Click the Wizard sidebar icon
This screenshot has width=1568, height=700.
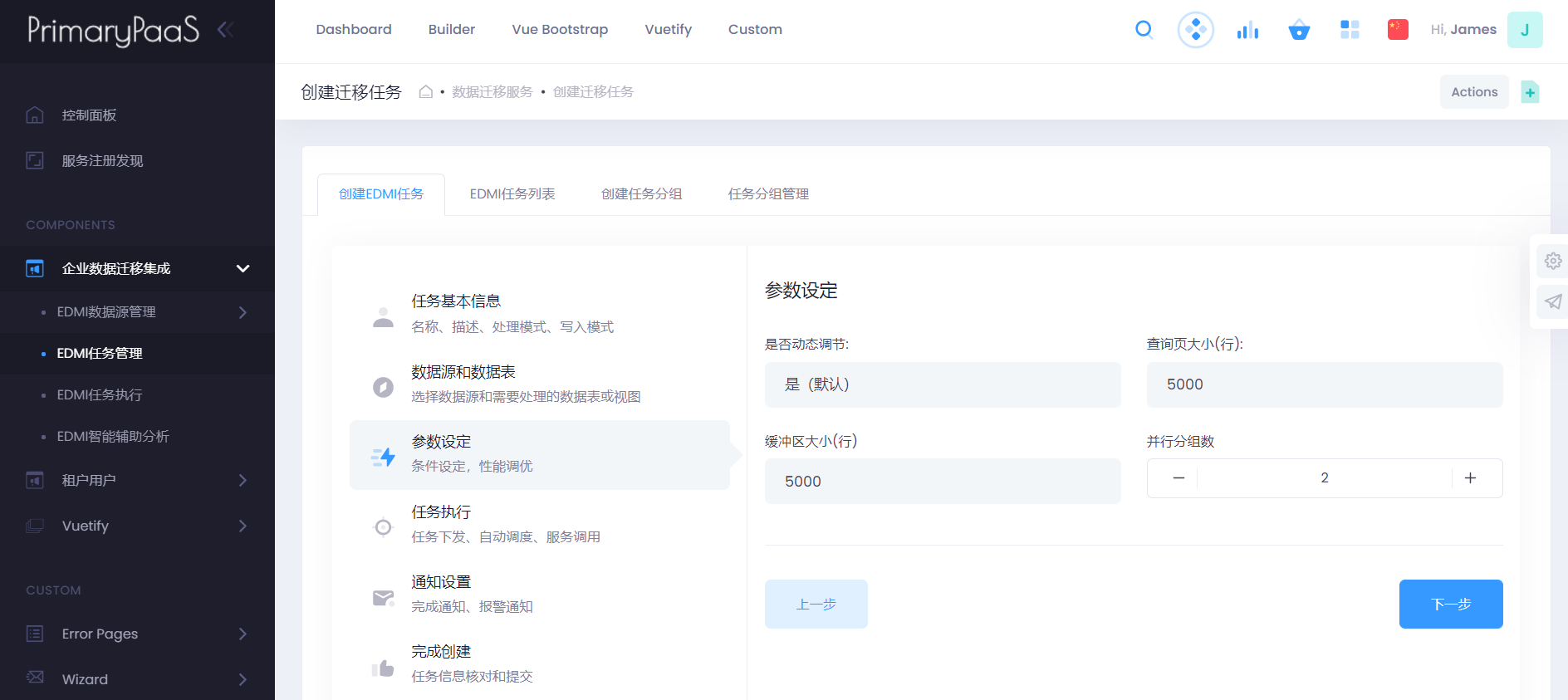35,678
